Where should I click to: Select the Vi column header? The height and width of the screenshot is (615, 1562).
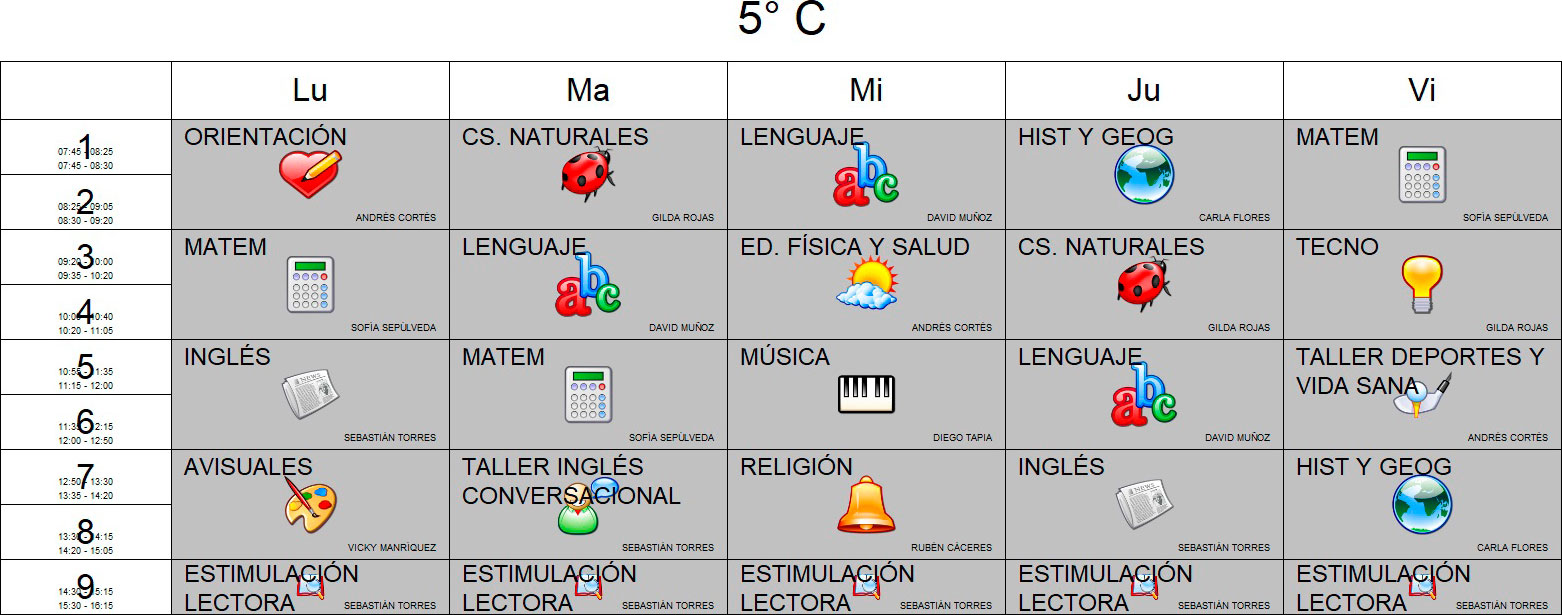coord(1422,90)
